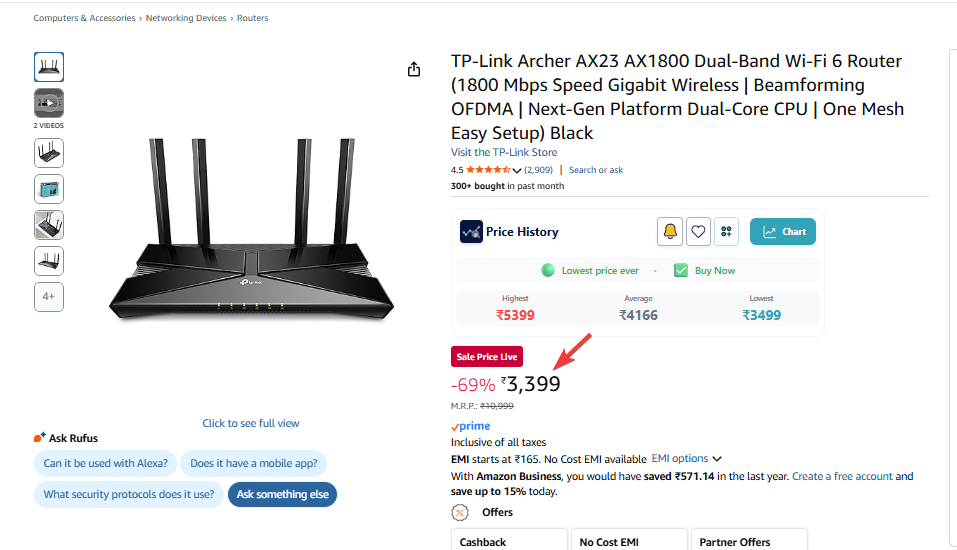Click the "Ask something else" button
This screenshot has width=957, height=550.
point(282,495)
